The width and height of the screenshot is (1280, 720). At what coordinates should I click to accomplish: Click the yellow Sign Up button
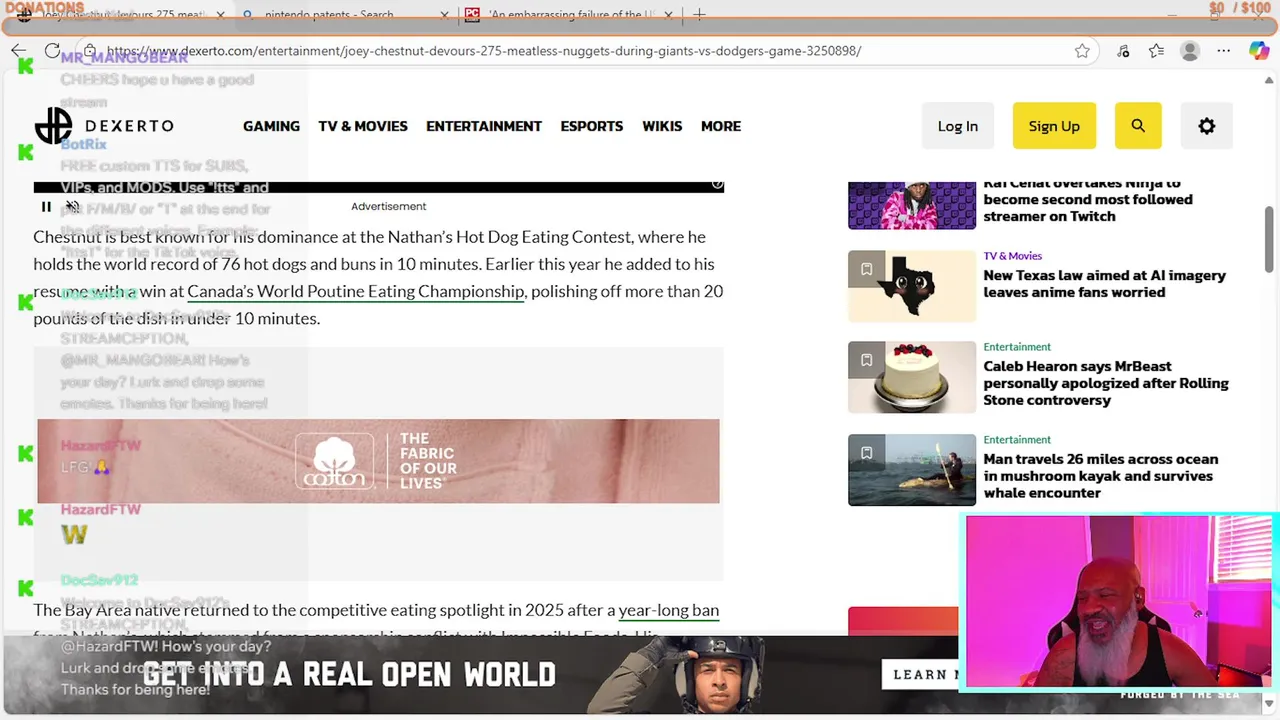pos(1054,126)
